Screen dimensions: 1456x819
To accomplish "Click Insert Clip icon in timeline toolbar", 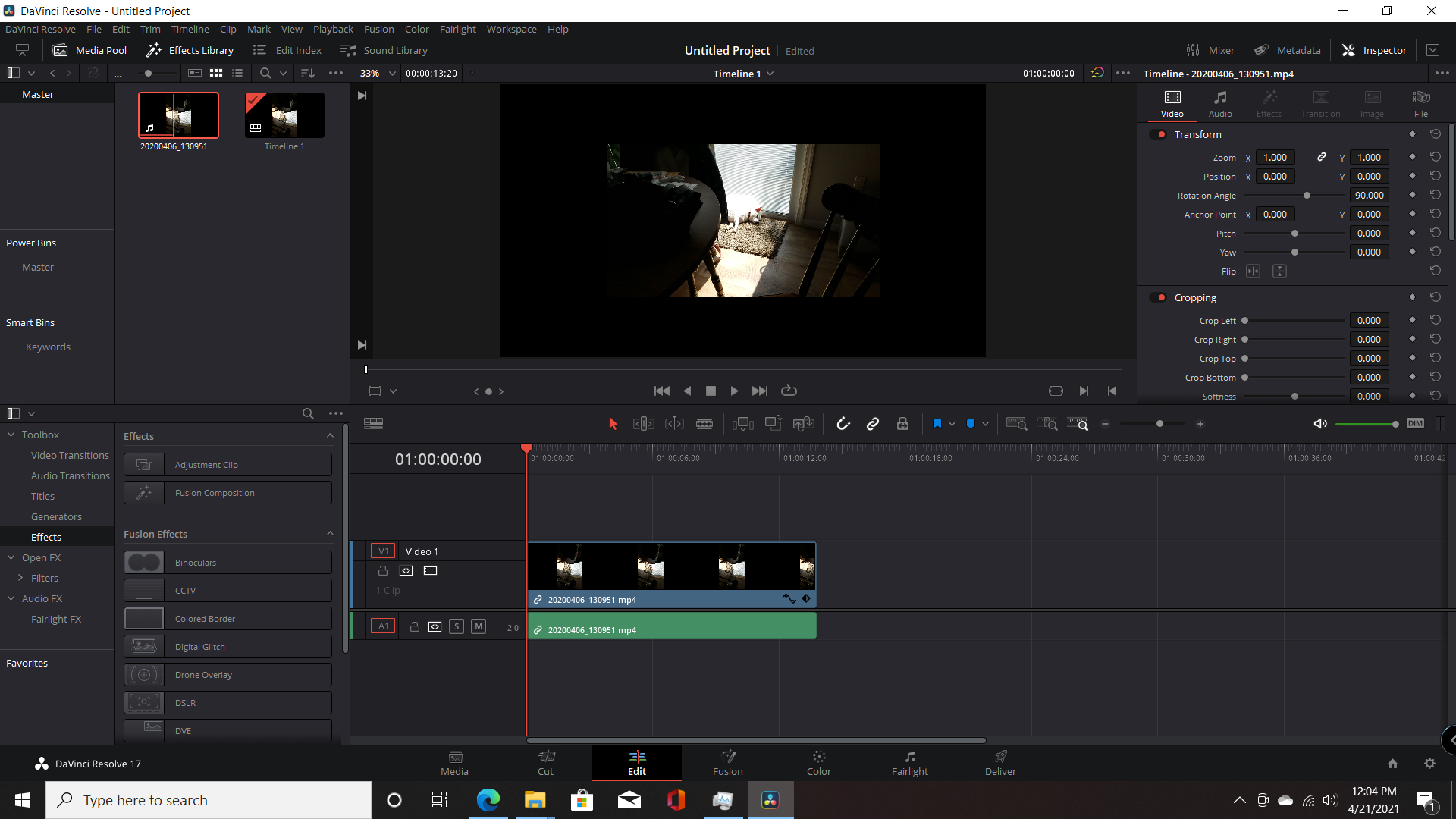I will [743, 424].
